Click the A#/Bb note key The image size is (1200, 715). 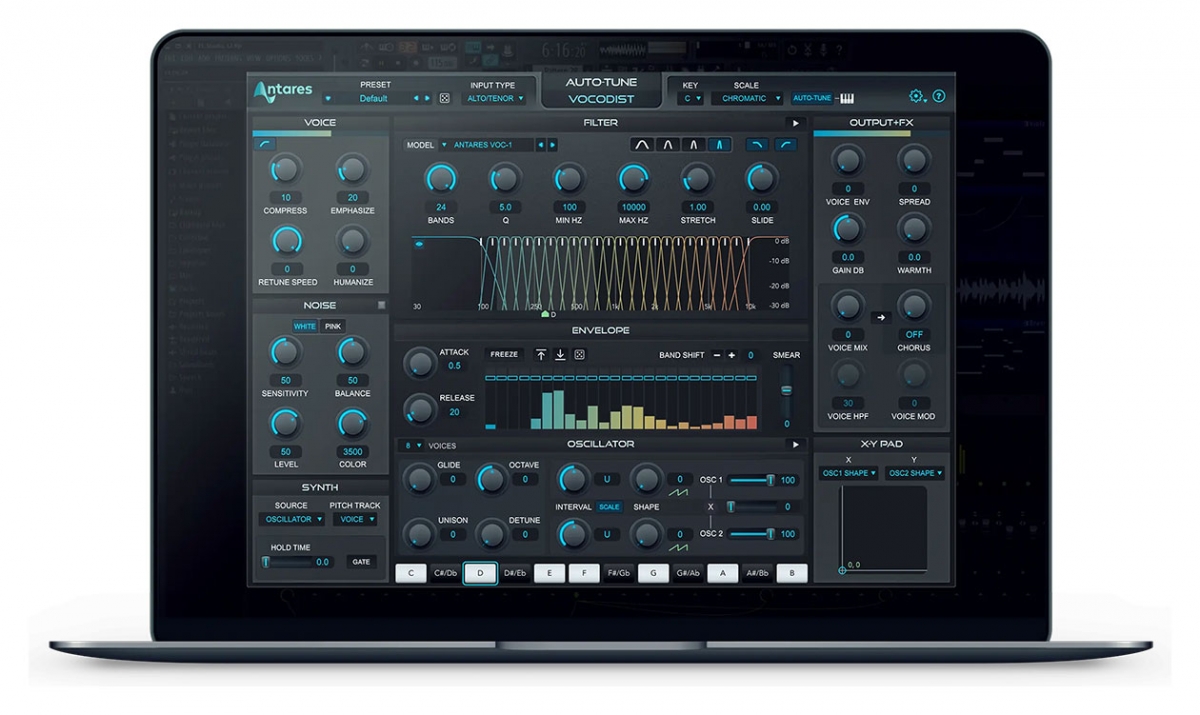click(x=757, y=573)
